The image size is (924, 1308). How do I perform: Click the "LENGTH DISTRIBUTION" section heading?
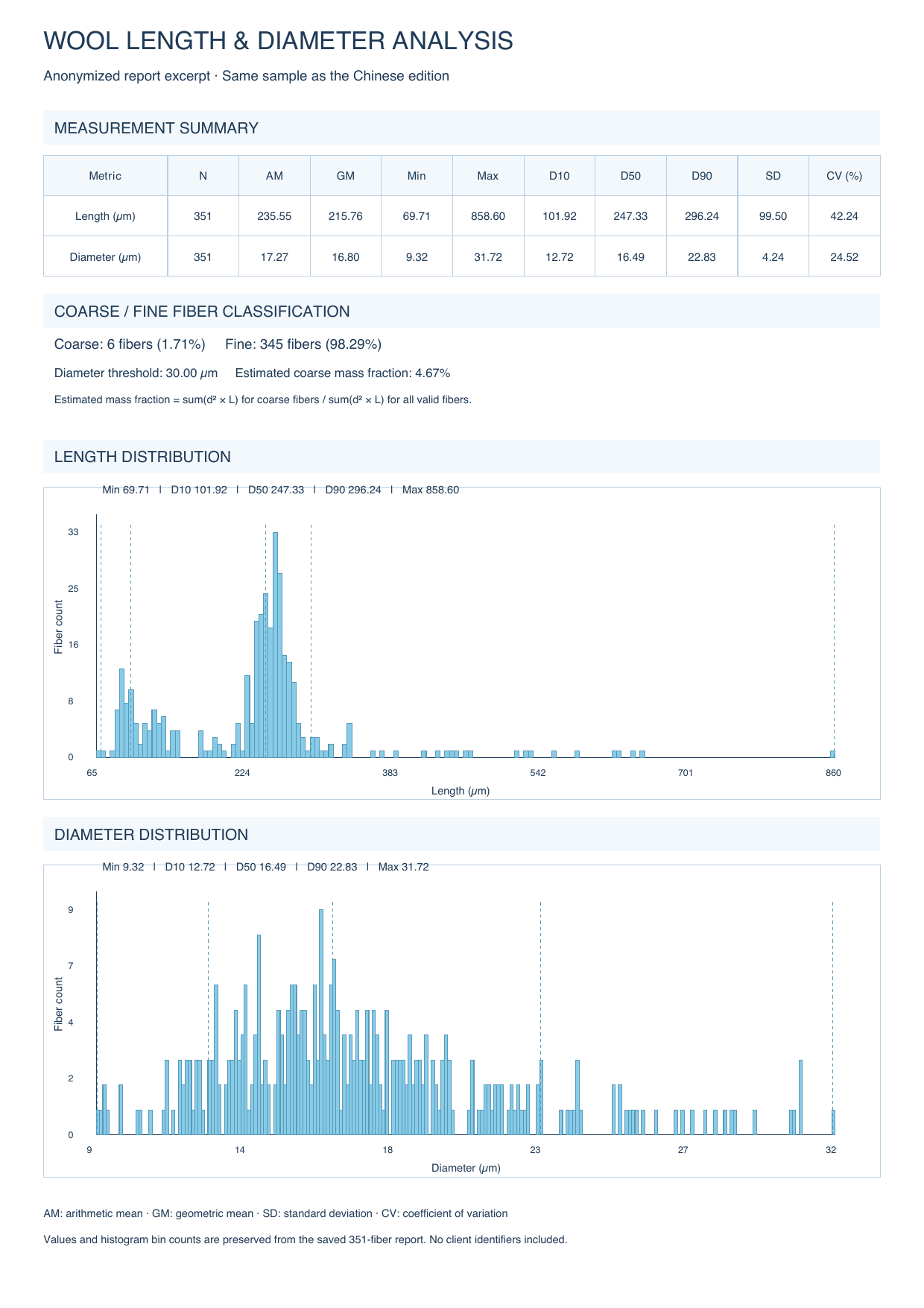coord(142,457)
